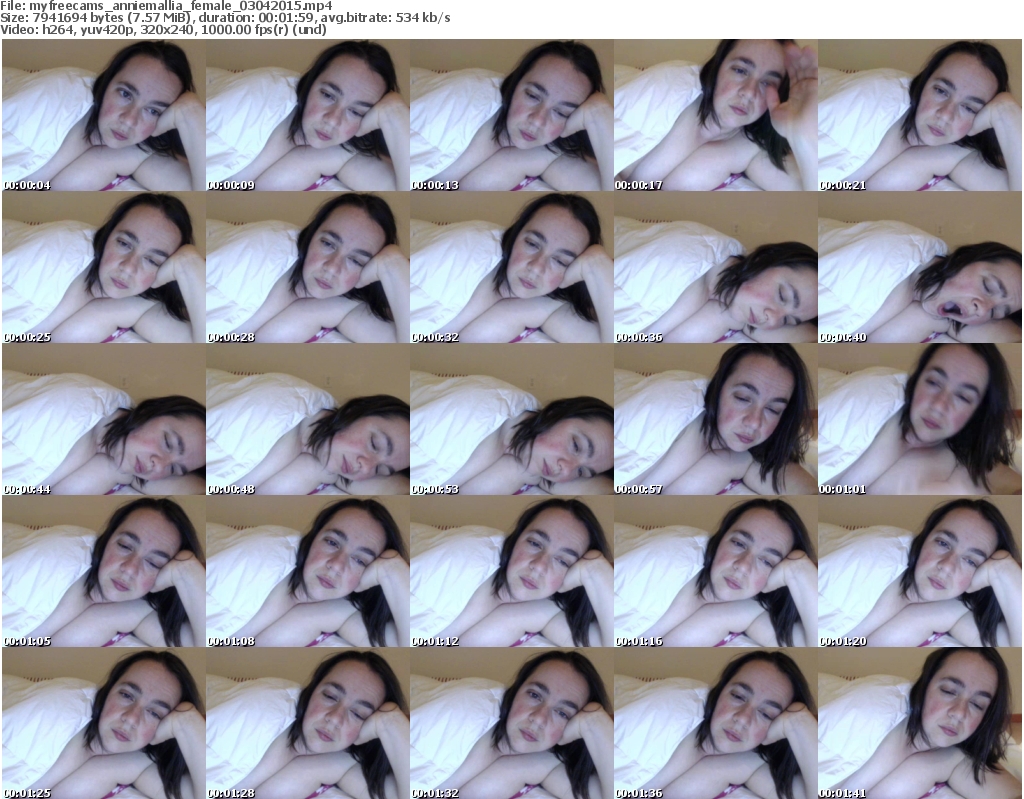Select the 00:01:01 frame
Viewport: 1024px width, 799px height.
coord(919,420)
